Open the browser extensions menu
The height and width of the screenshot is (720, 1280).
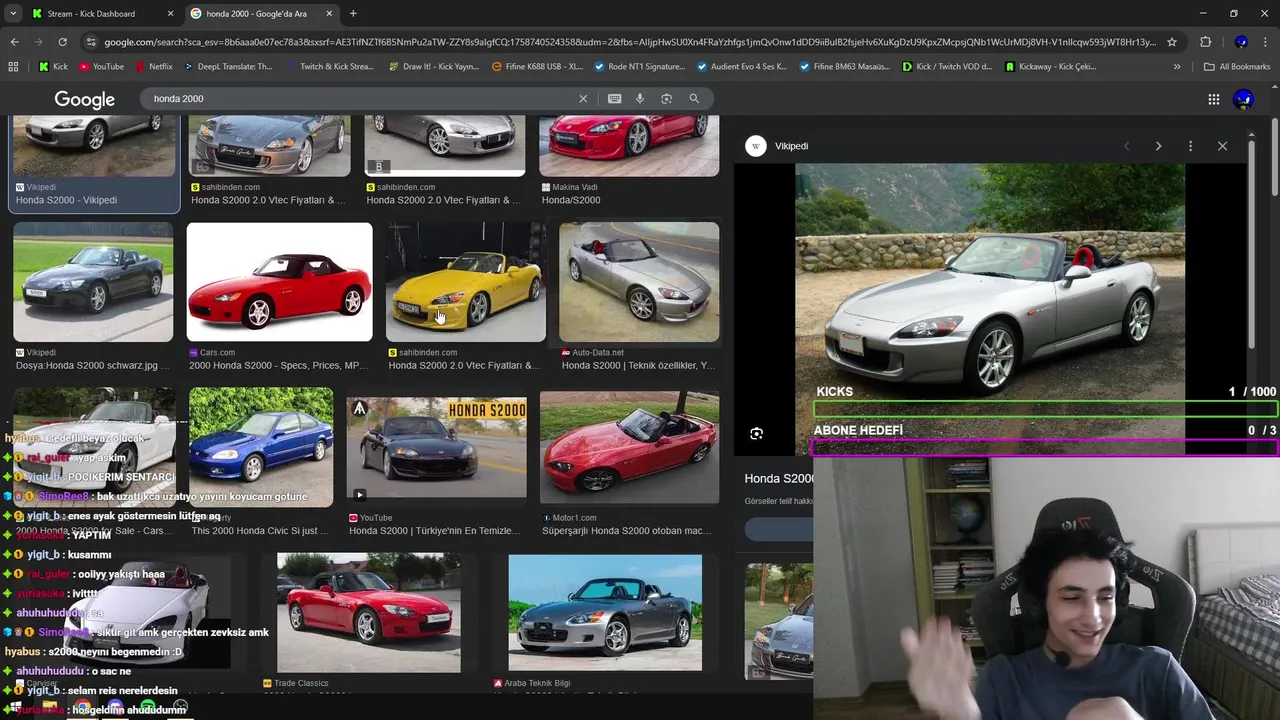[1205, 42]
